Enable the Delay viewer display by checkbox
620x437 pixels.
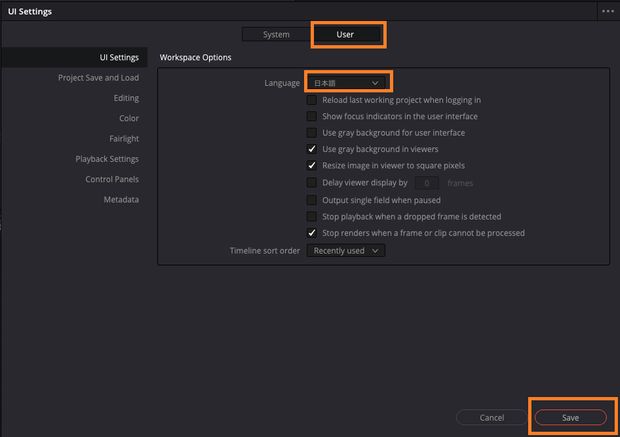coord(312,182)
